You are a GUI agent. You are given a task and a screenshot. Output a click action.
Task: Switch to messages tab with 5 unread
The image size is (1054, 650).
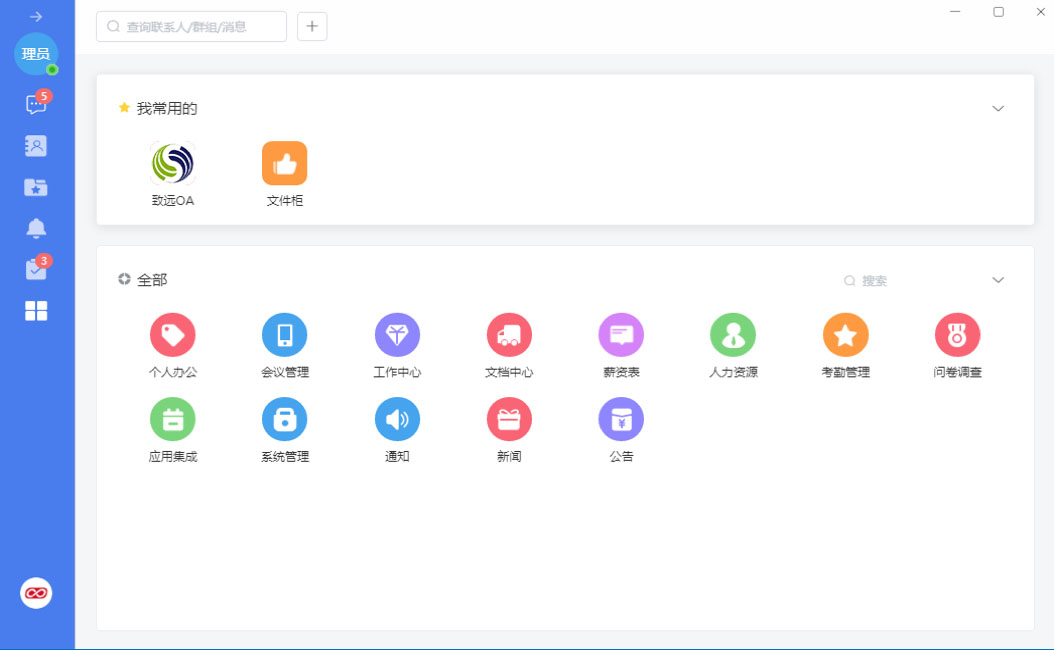(36, 105)
